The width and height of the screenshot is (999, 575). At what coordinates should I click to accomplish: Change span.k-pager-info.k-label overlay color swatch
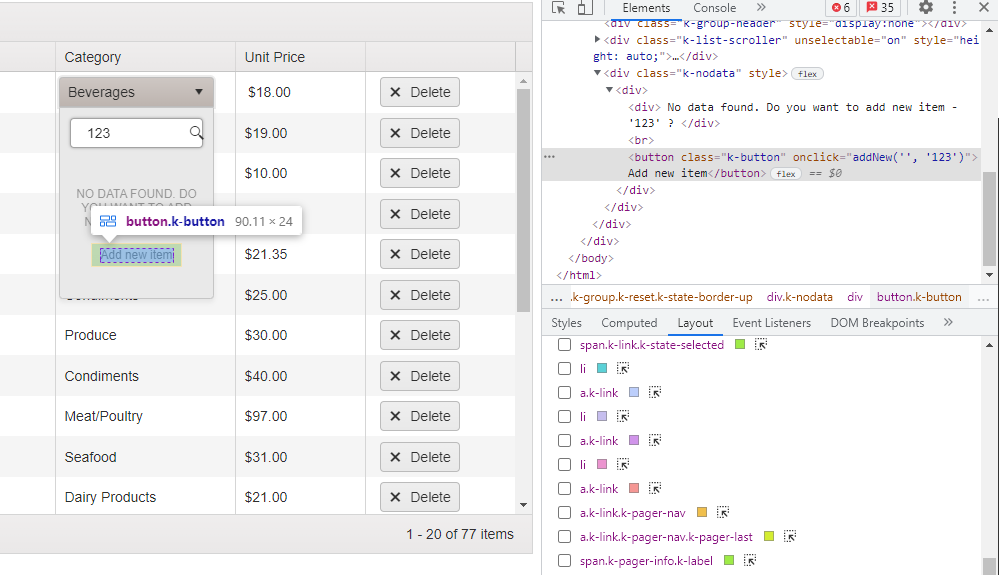pos(729,560)
